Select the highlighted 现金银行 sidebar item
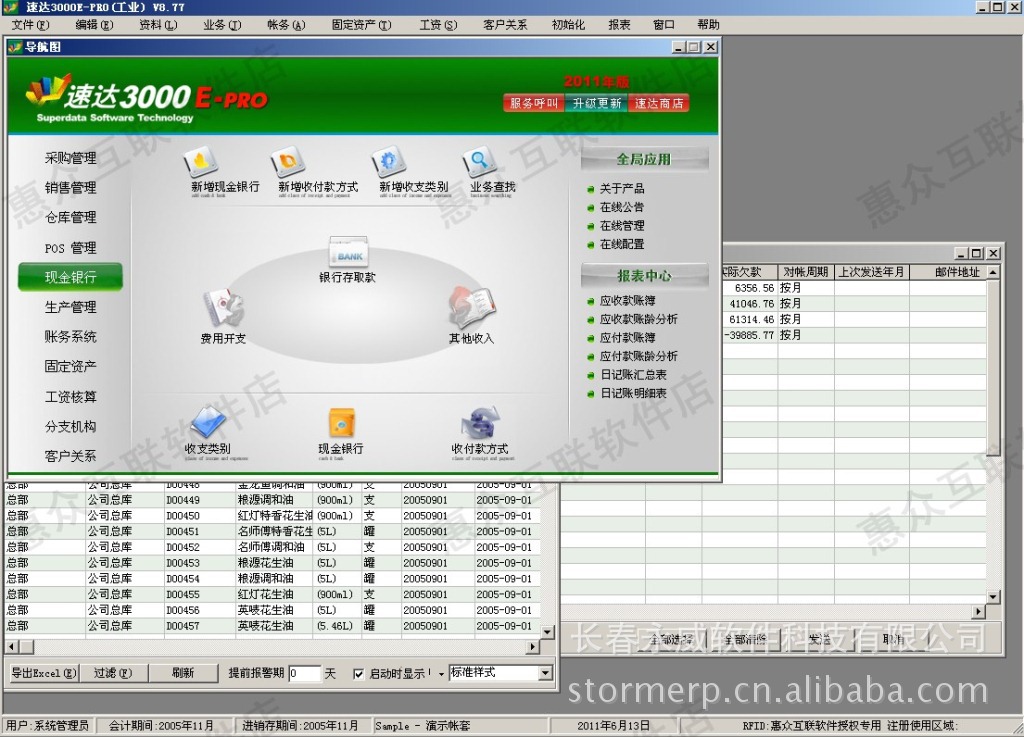Viewport: 1024px width, 737px height. pyautogui.click(x=71, y=277)
